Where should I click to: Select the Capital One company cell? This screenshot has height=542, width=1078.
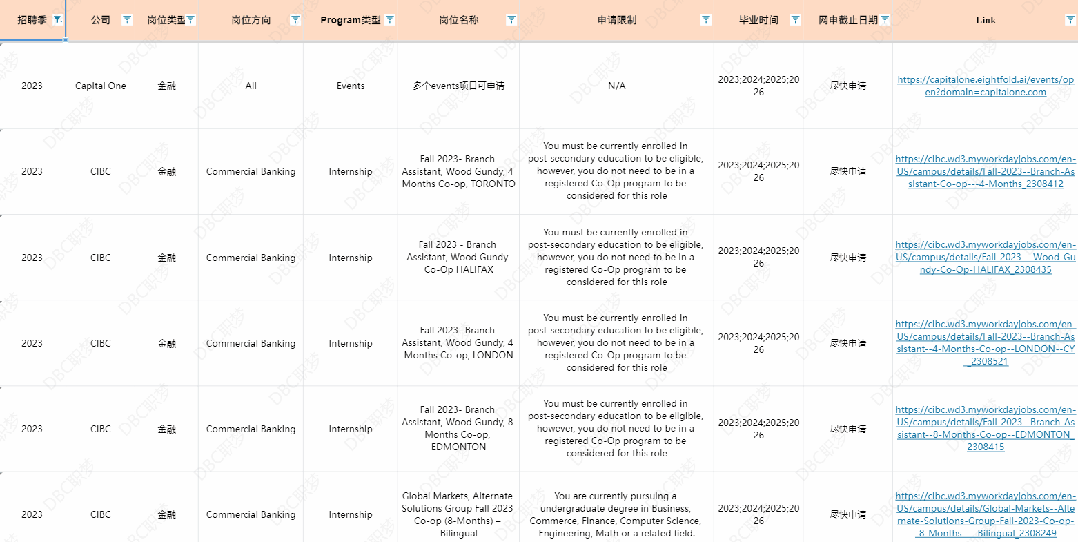[x=100, y=86]
